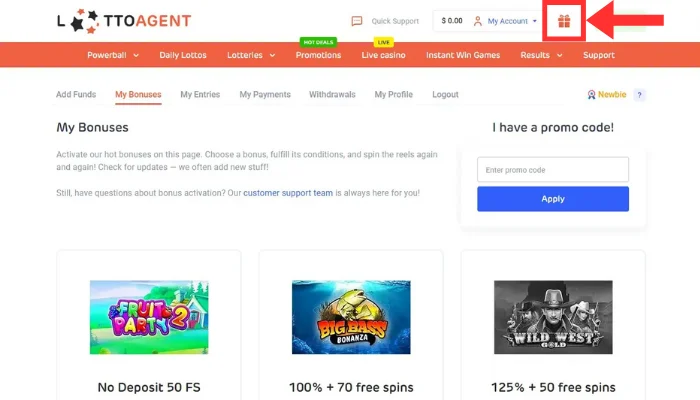This screenshot has height=400, width=700.
Task: Select the Big Bass Bonanza thumbnail
Action: click(x=351, y=317)
